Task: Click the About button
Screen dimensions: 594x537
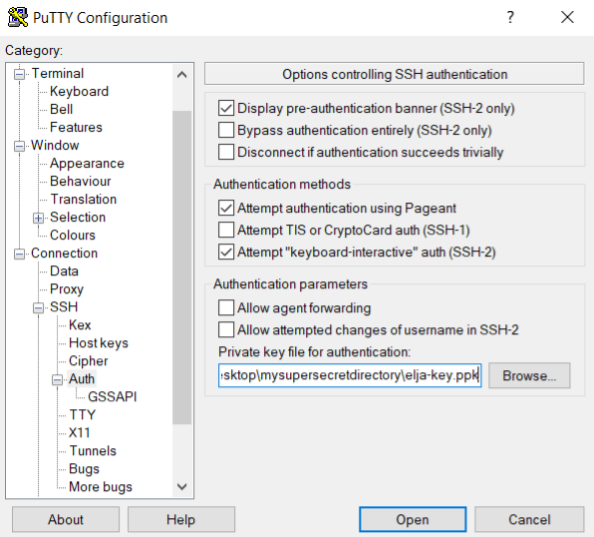Action: [66, 520]
